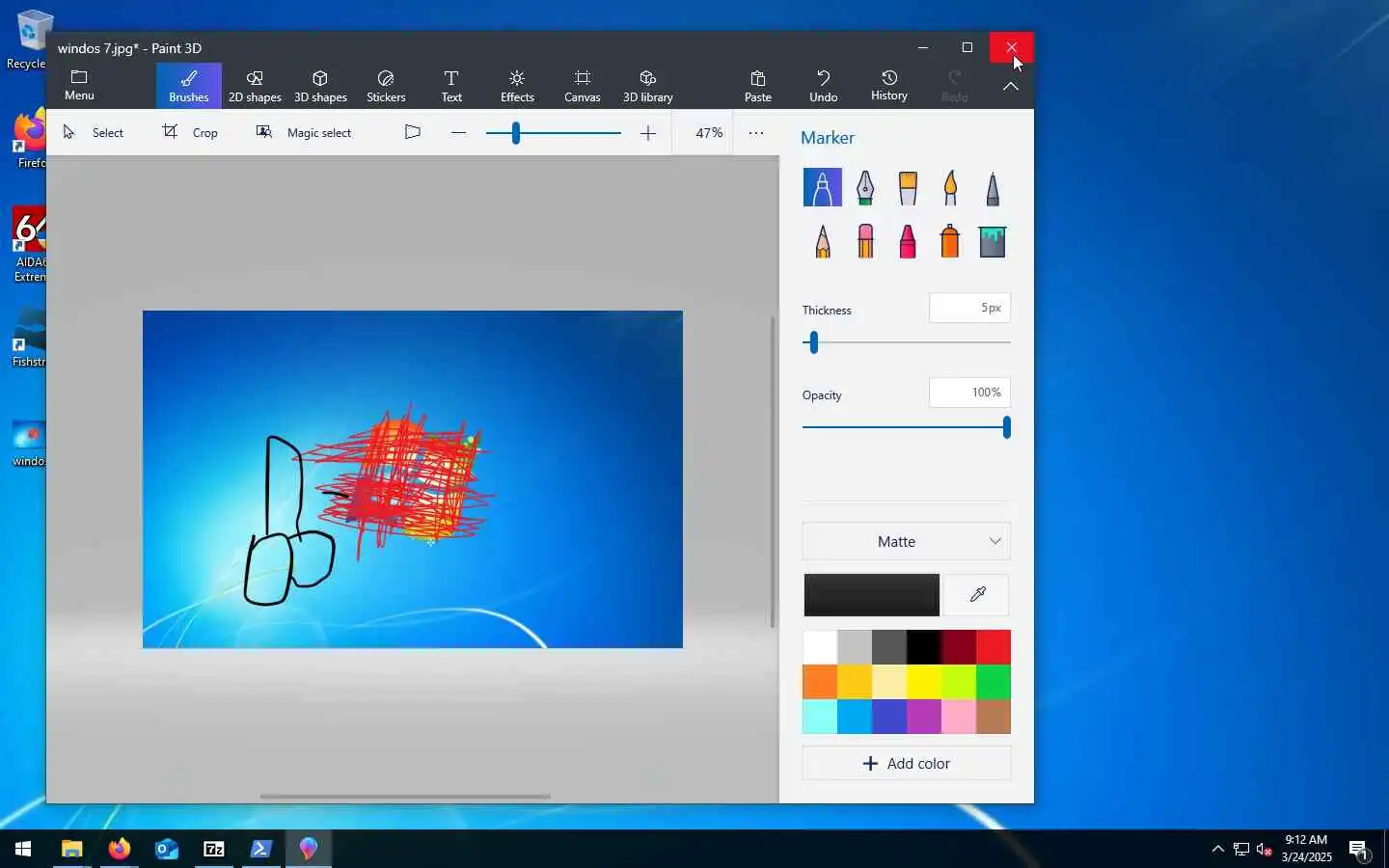1389x868 pixels.
Task: Pick the pure yellow color swatch
Action: (924, 682)
